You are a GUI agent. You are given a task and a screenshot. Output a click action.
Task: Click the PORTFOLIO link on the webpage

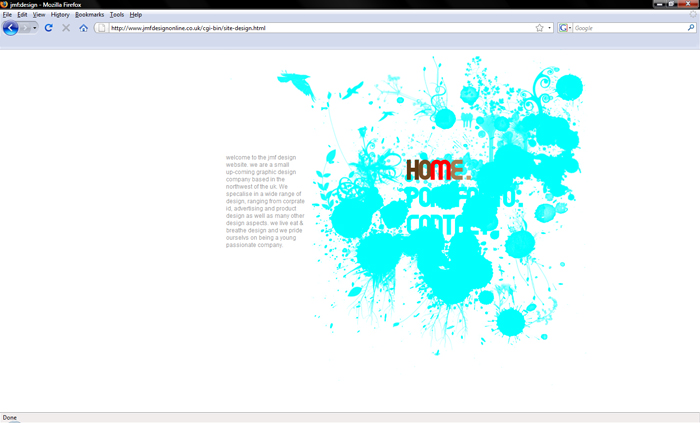[464, 197]
